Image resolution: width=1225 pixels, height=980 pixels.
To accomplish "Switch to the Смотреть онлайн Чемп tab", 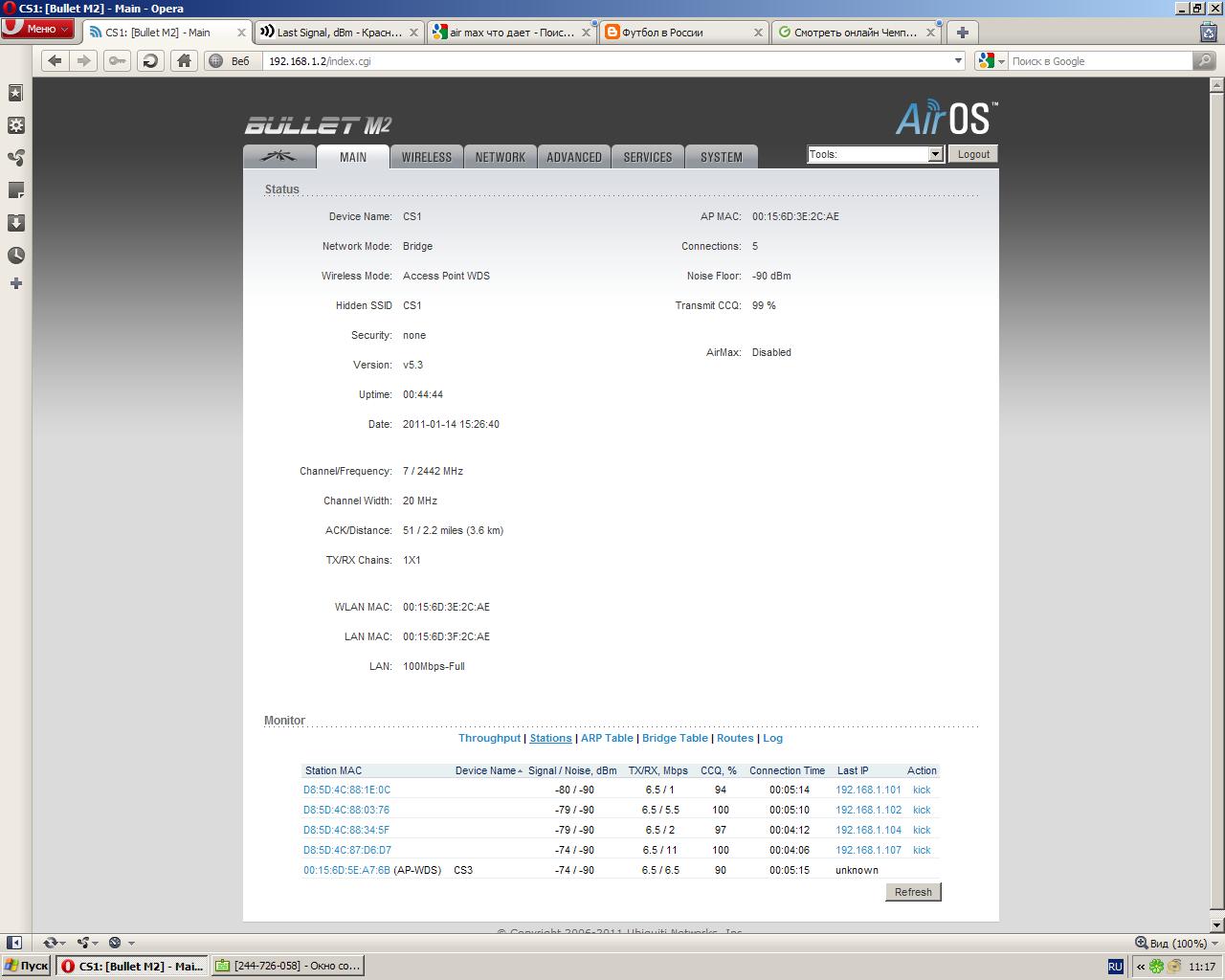I will (856, 33).
